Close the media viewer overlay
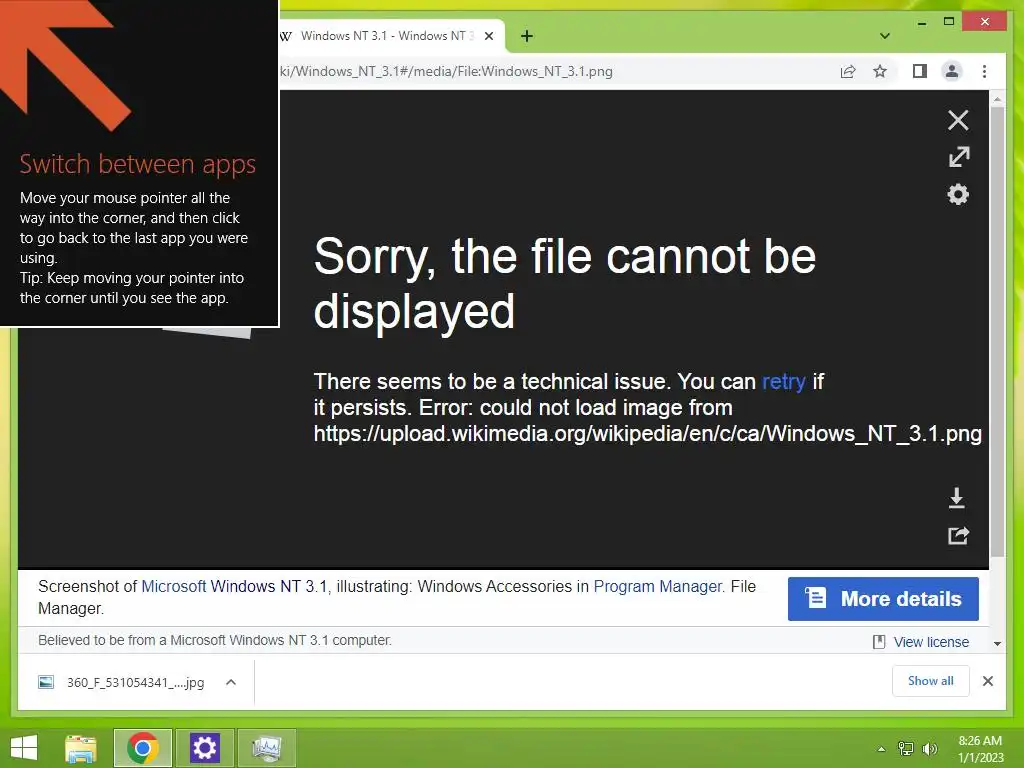Screen dimensions: 1024x768 pyautogui.click(x=958, y=120)
